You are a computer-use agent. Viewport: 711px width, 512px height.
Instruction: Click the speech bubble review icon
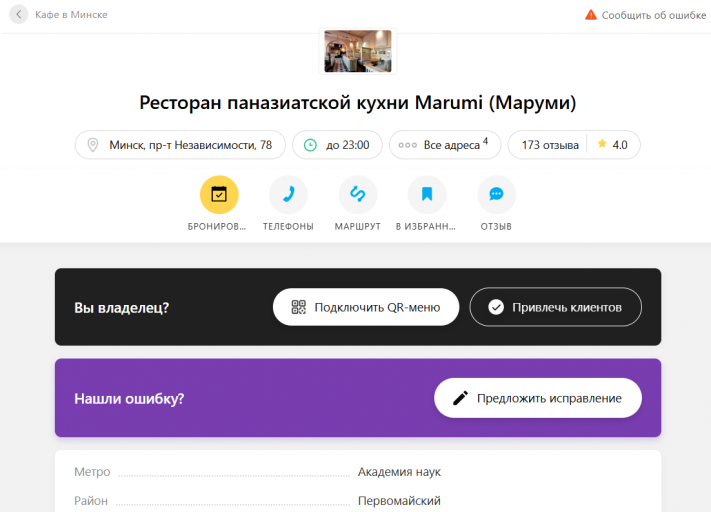tap(497, 195)
